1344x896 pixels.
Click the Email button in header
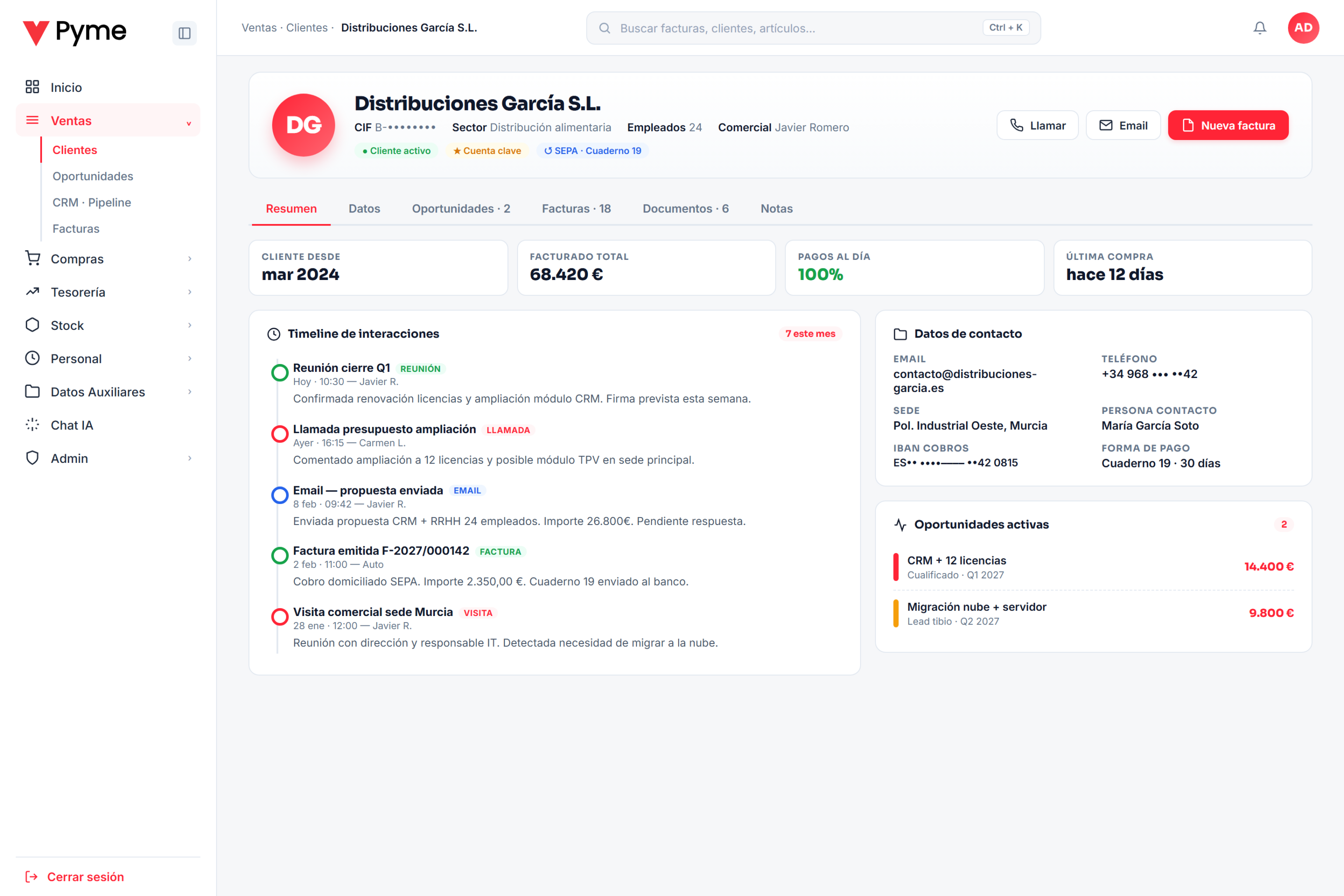(1123, 125)
